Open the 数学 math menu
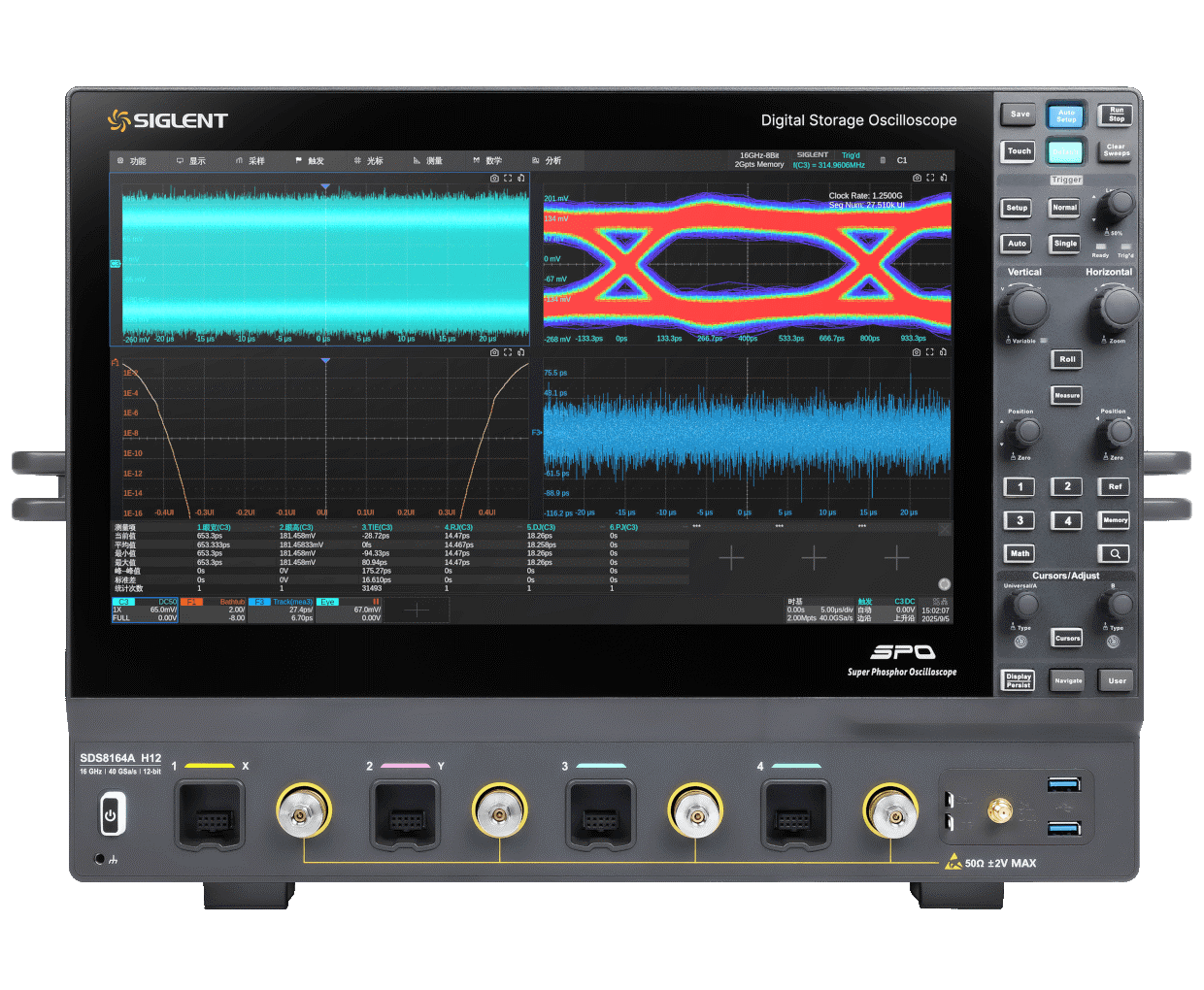This screenshot has height=990, width=1204. tap(486, 161)
